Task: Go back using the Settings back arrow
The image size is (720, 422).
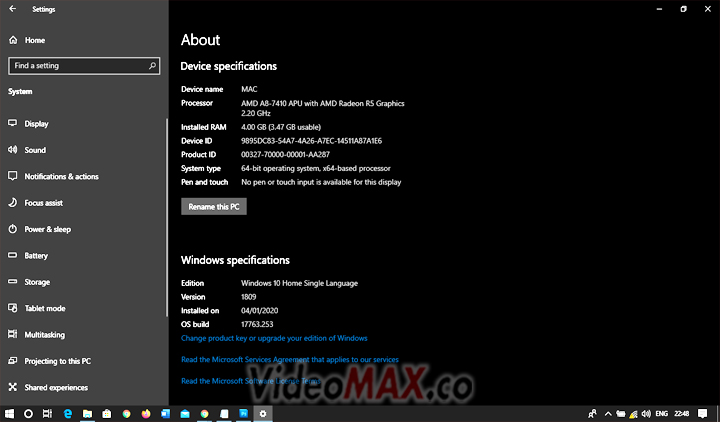Action: click(x=12, y=9)
